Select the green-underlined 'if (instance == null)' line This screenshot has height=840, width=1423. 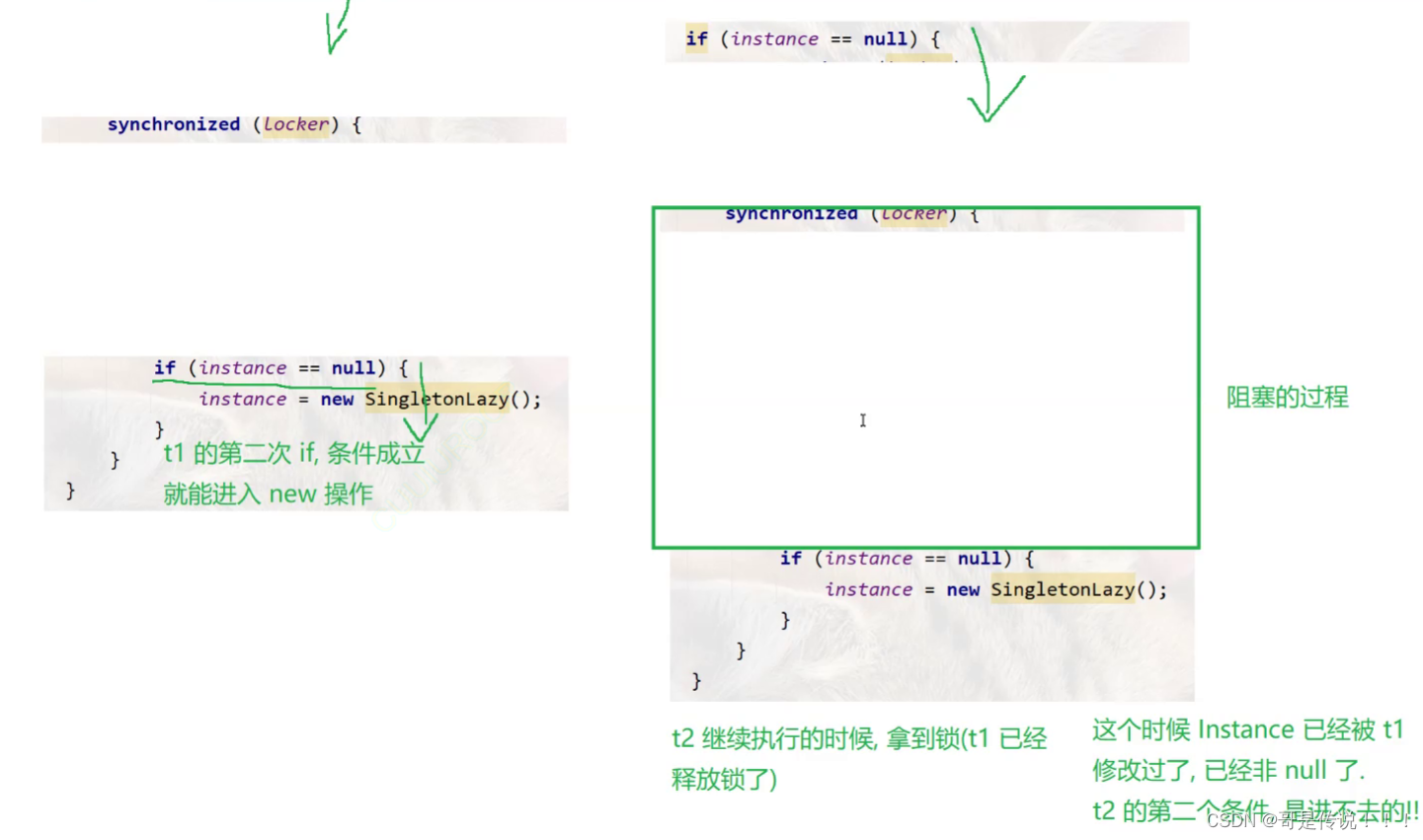pos(280,368)
